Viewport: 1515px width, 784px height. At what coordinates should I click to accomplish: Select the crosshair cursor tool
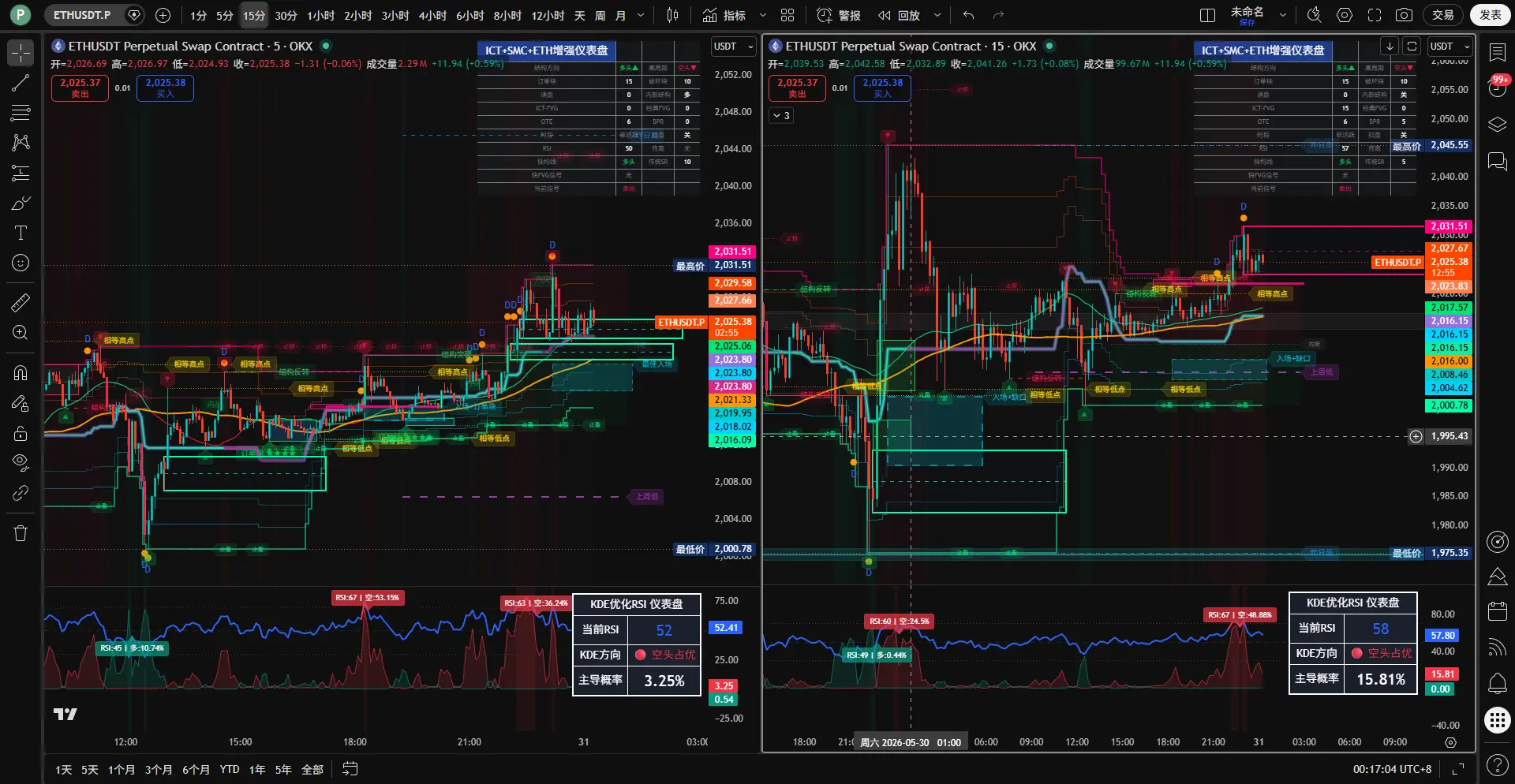pyautogui.click(x=21, y=53)
